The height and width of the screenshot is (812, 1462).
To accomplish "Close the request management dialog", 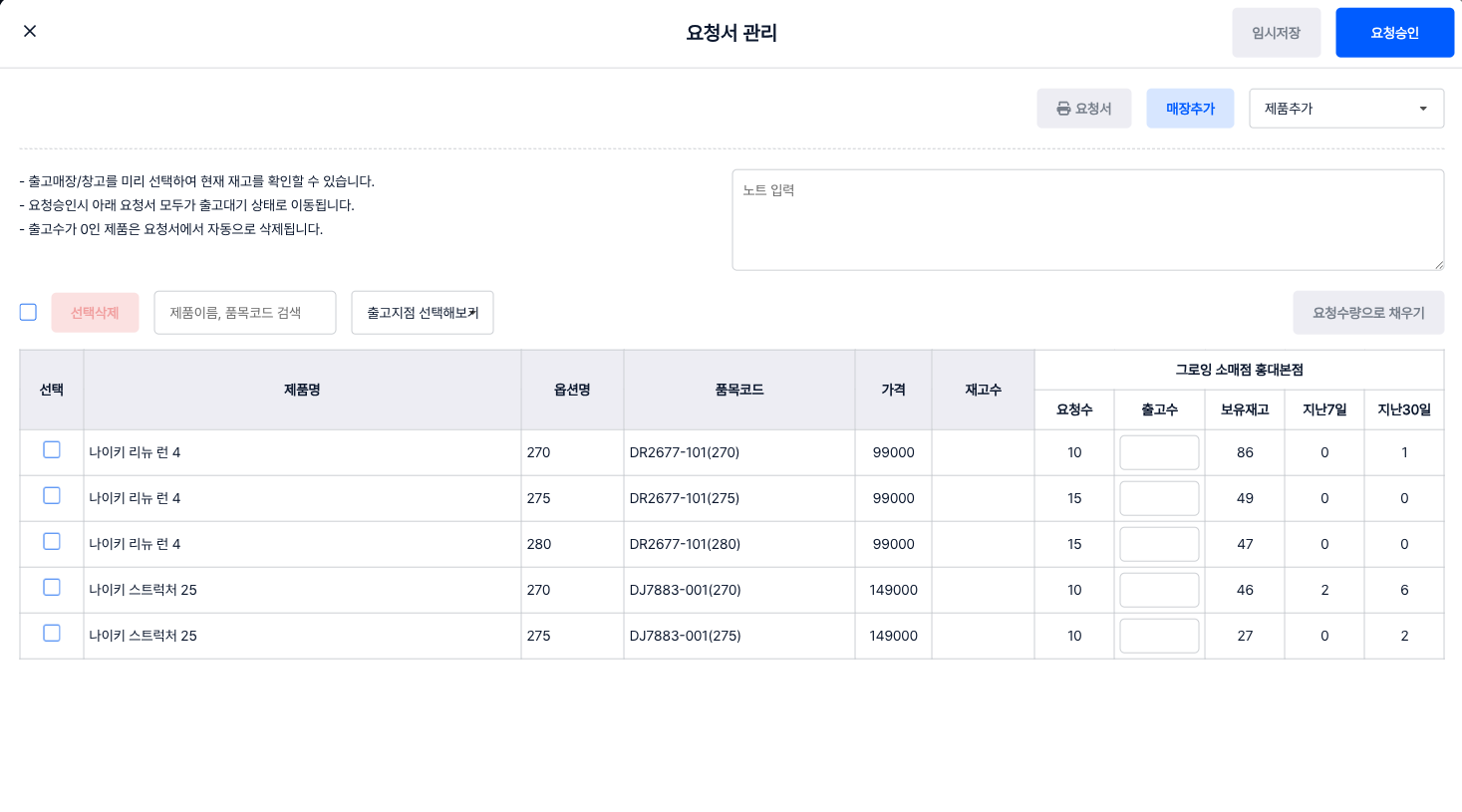I will pos(30,31).
